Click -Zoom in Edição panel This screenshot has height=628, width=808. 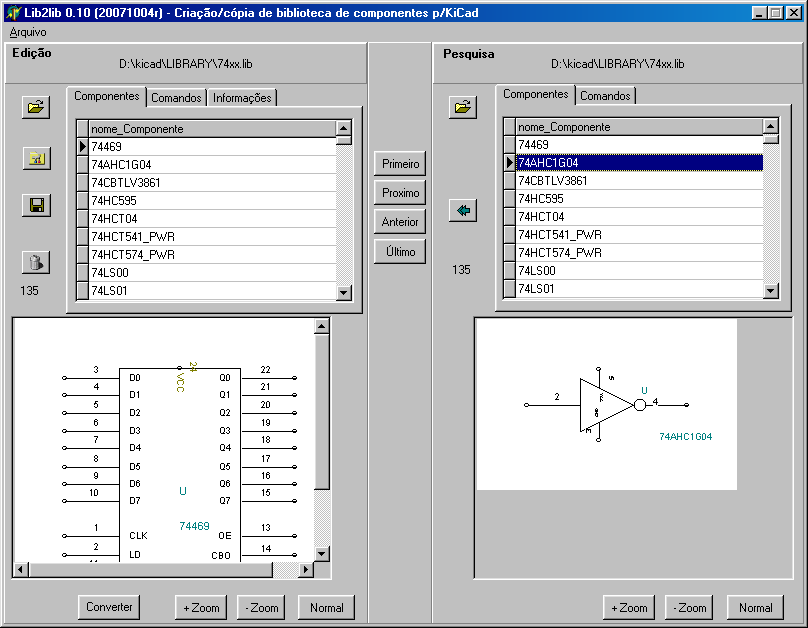tap(262, 607)
